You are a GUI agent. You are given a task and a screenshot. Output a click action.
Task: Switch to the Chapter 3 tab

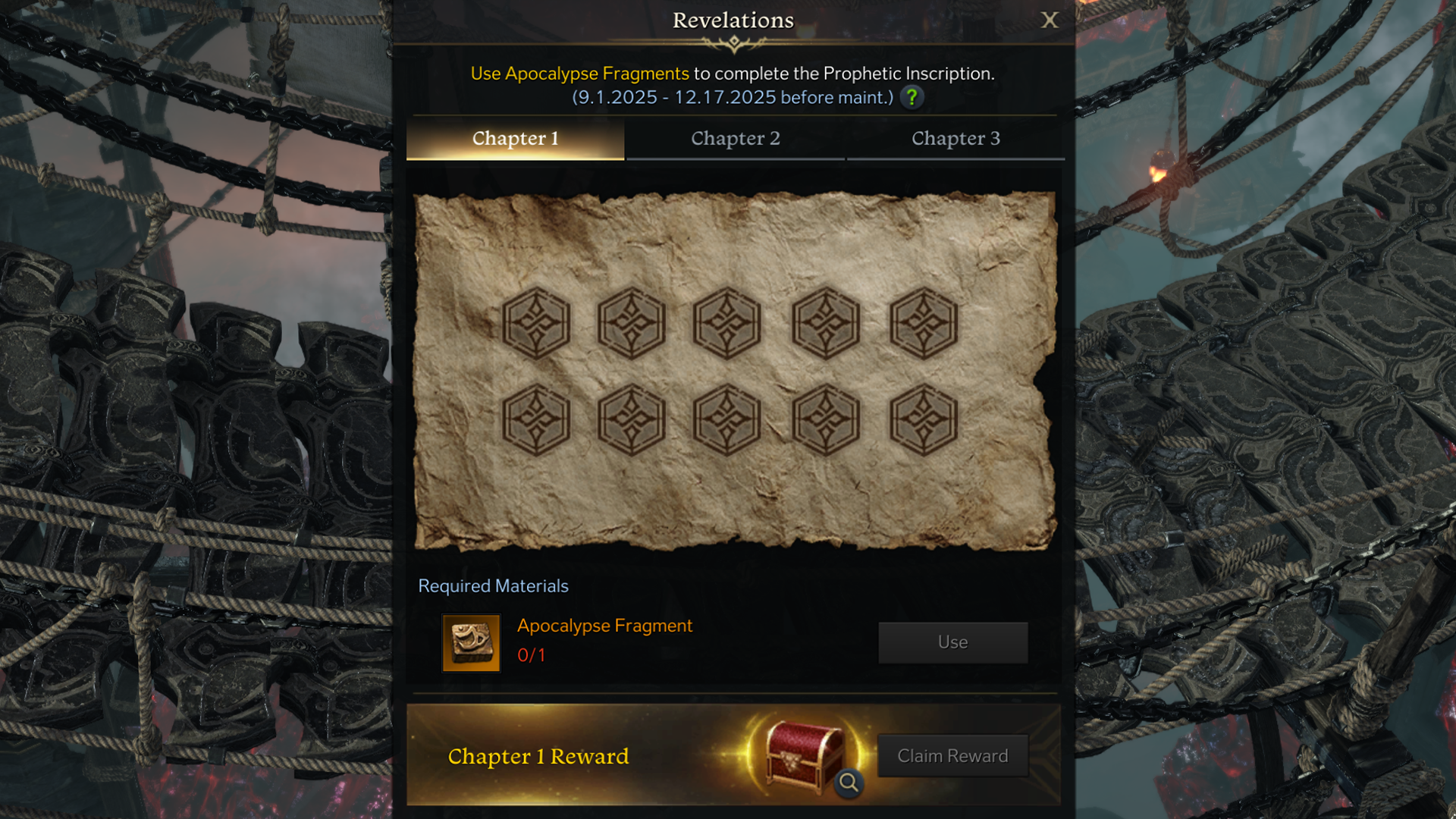(955, 139)
